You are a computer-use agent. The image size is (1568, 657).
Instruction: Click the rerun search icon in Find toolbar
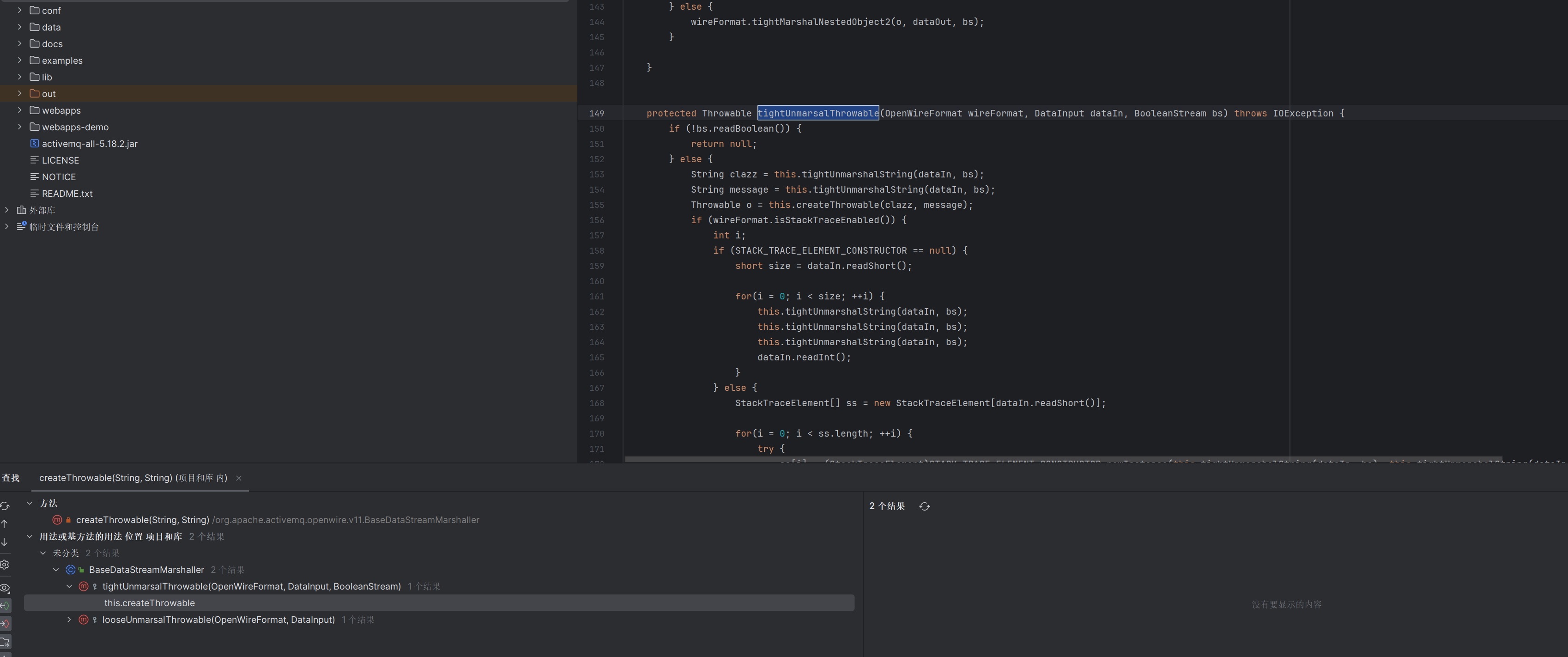(5, 506)
